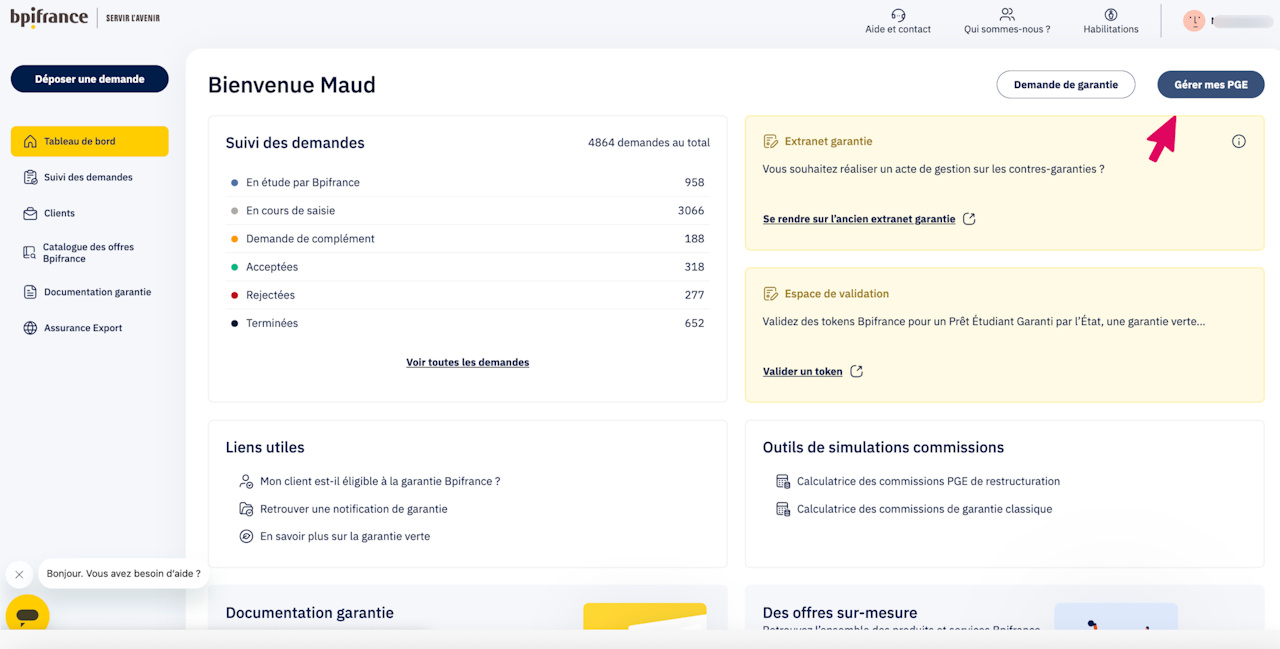This screenshot has height=649, width=1280.
Task: Click the Rejectées status row
Action: pyautogui.click(x=468, y=295)
